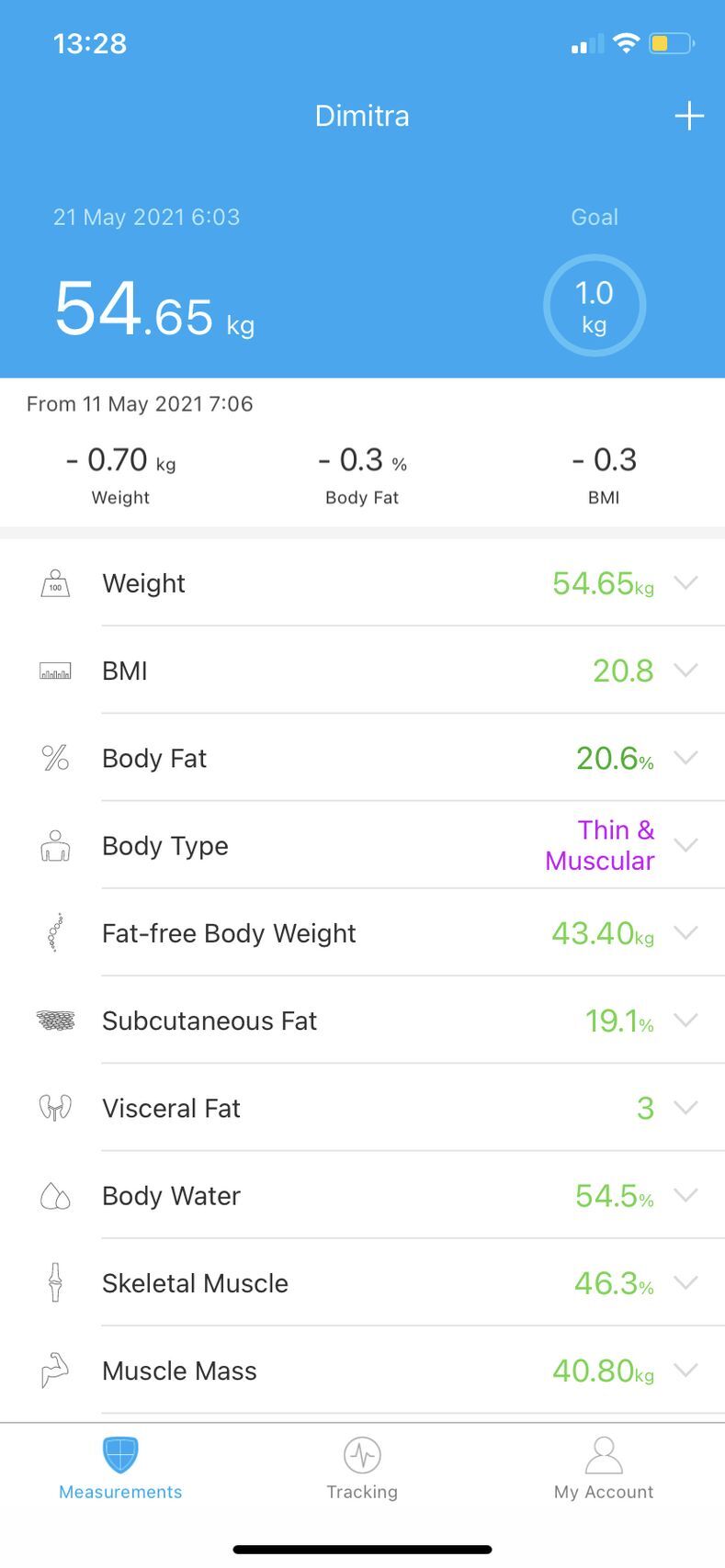The height and width of the screenshot is (1568, 725).
Task: Tap the Body Water droplet icon
Action: [x=55, y=1196]
